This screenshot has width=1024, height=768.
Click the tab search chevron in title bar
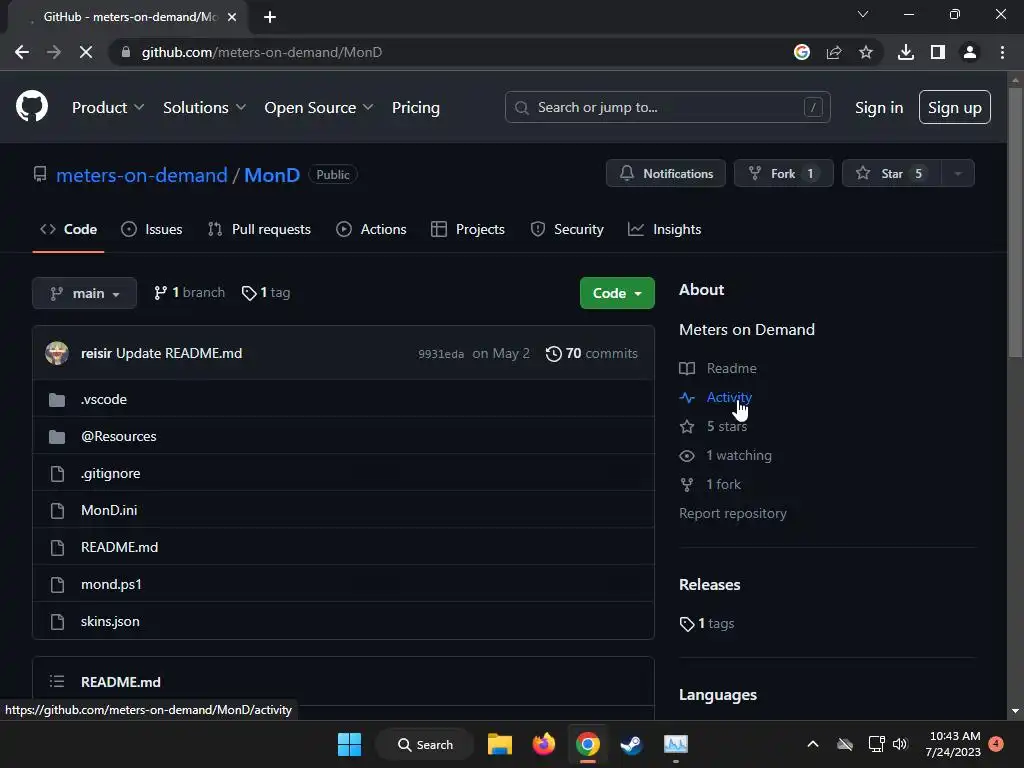(863, 14)
